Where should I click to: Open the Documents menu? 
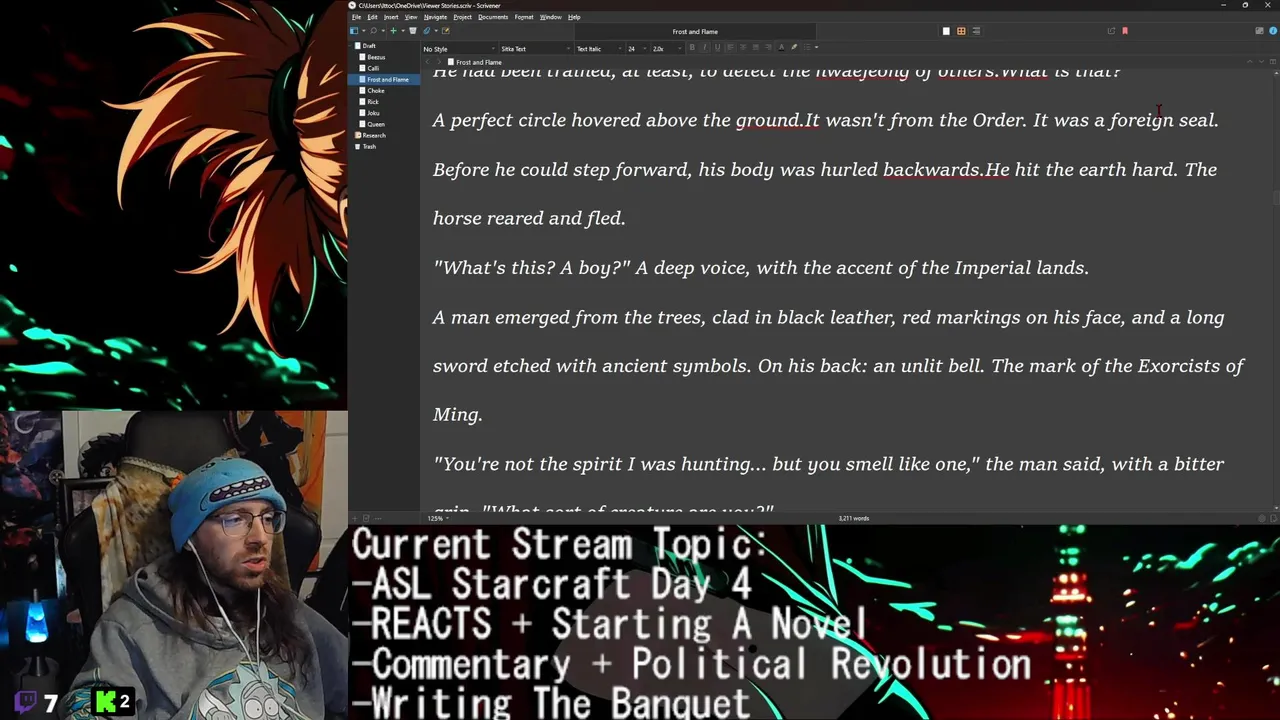tap(493, 17)
